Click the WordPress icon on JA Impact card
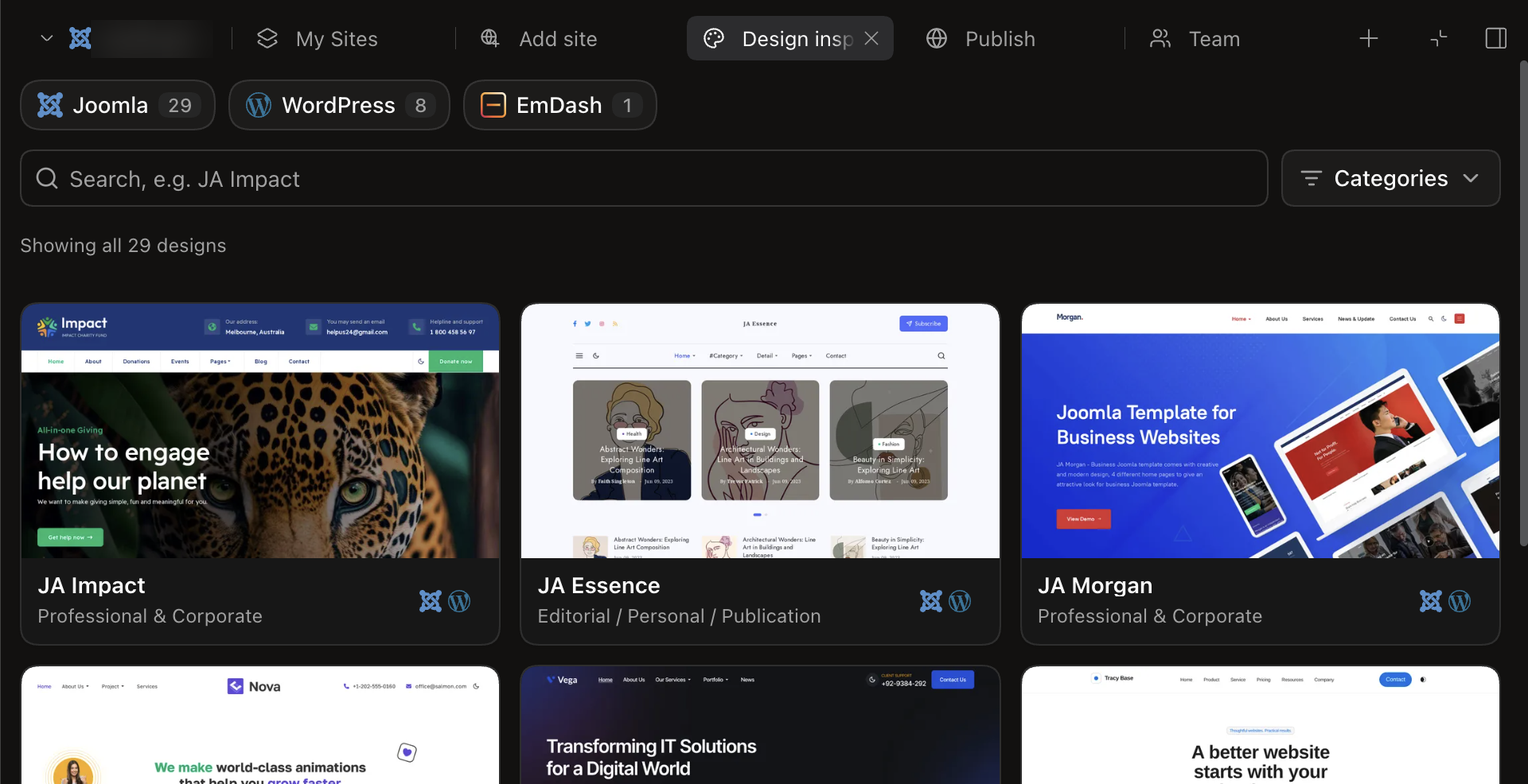 click(x=459, y=600)
